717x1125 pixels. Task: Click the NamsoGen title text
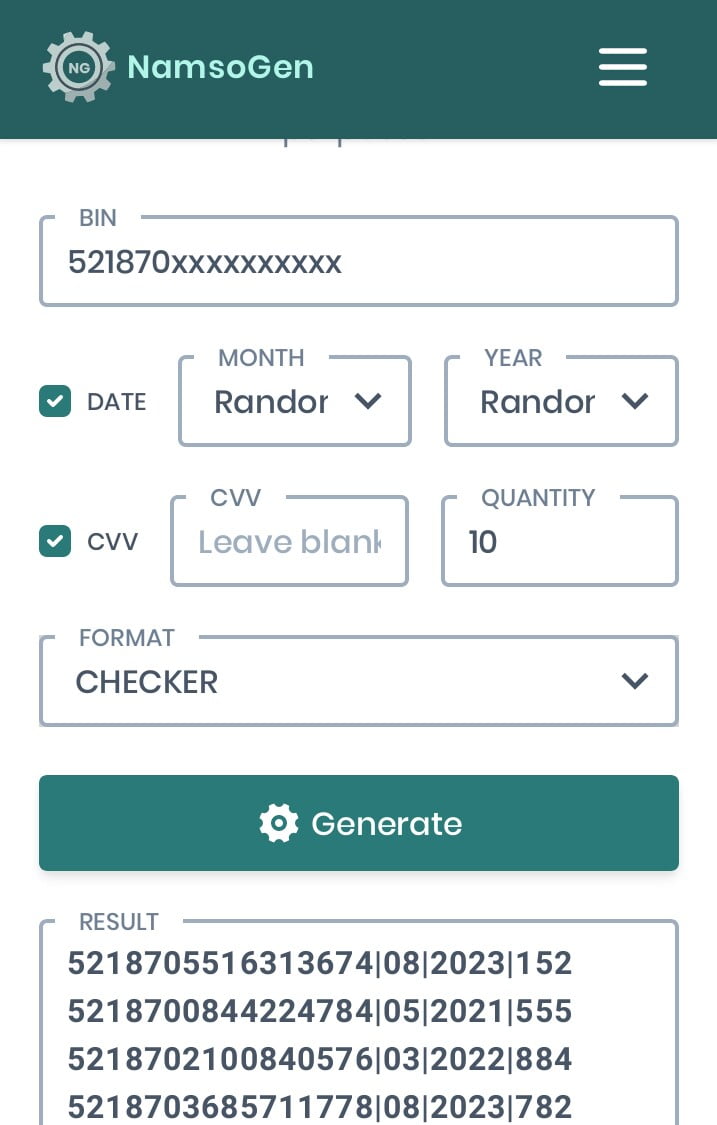(220, 67)
